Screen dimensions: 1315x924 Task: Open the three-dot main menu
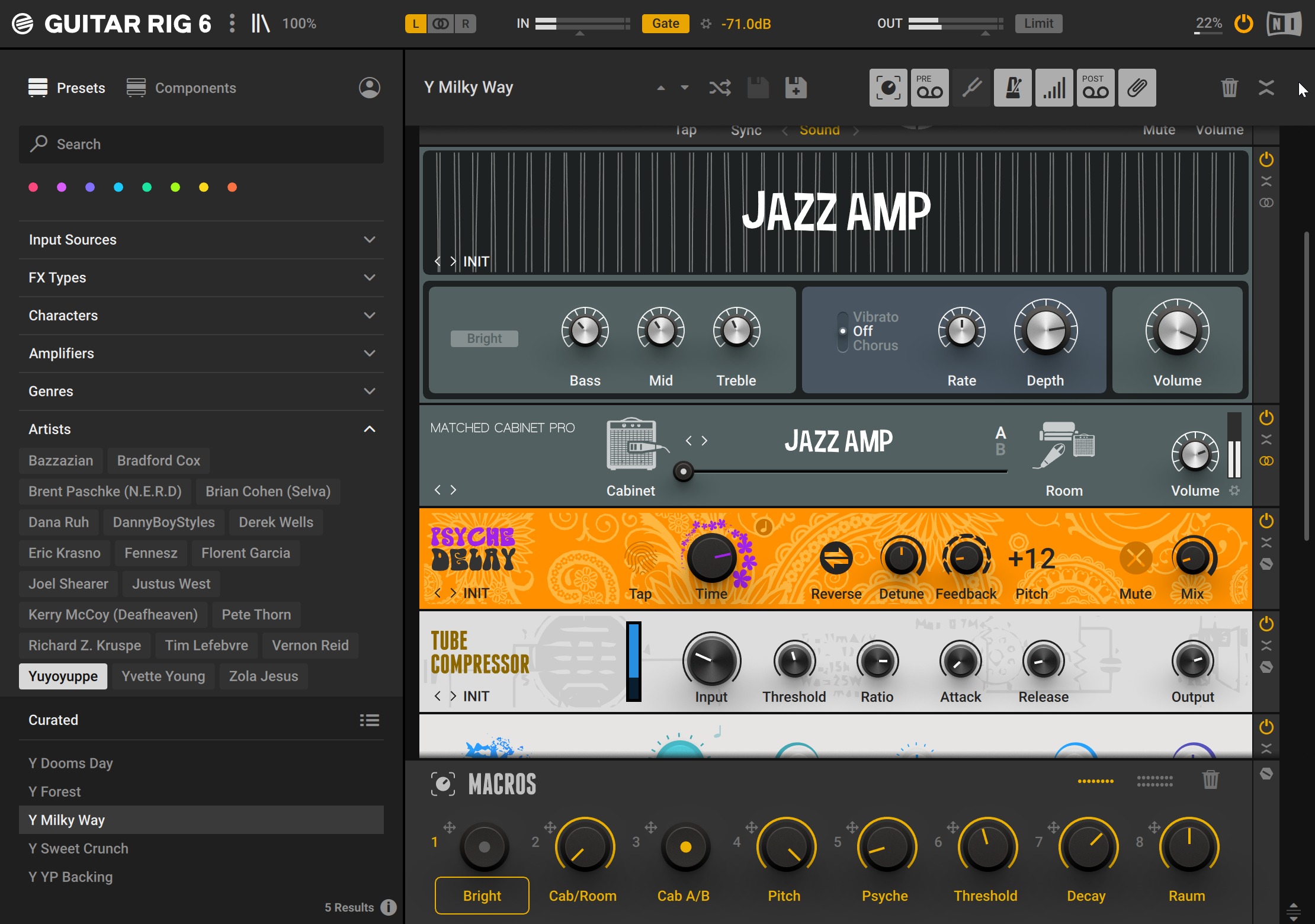(232, 24)
